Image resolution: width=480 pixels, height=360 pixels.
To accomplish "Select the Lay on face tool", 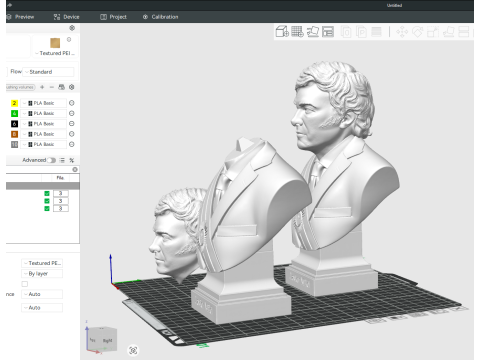I will tap(448, 32).
